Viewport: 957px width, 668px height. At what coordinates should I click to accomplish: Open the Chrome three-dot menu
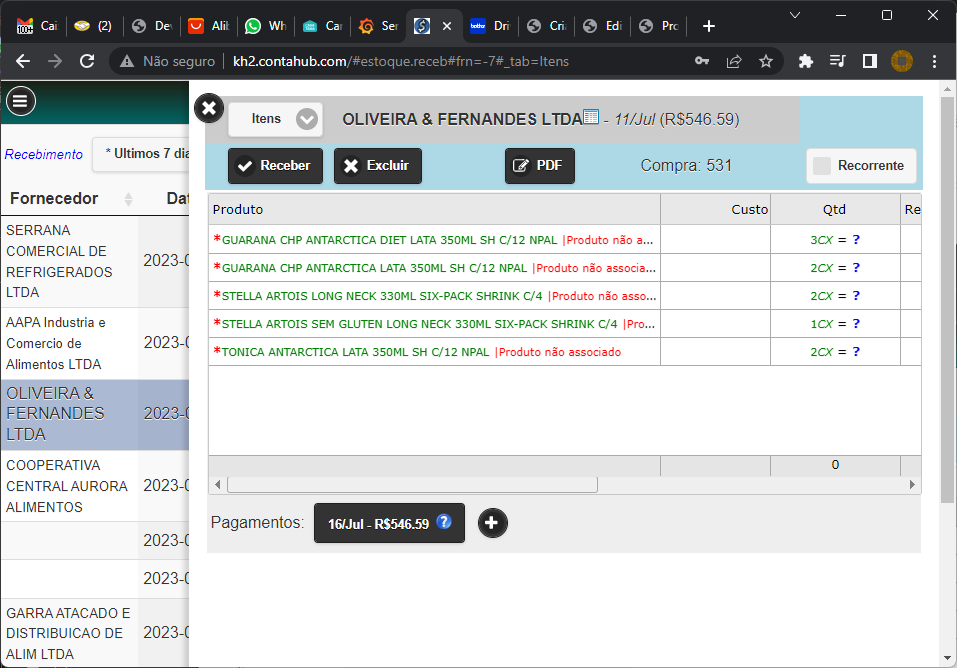(x=934, y=61)
